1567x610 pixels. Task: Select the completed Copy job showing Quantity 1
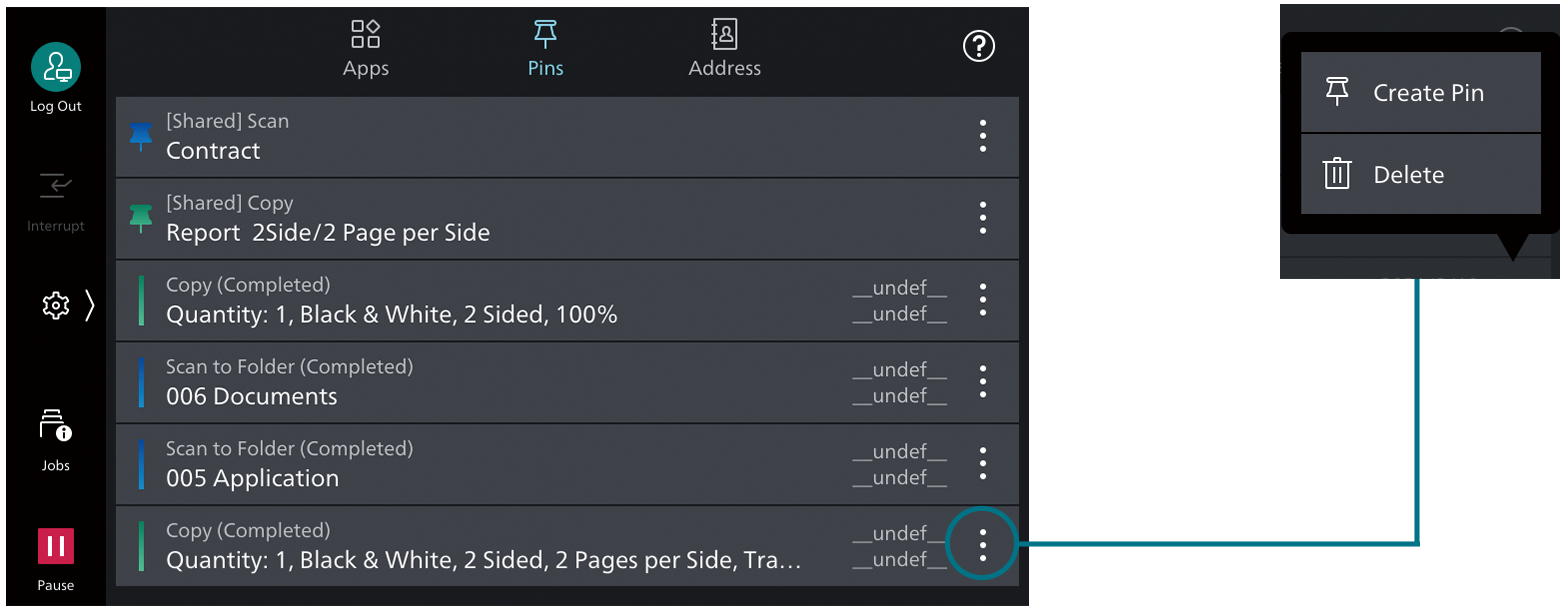500,300
